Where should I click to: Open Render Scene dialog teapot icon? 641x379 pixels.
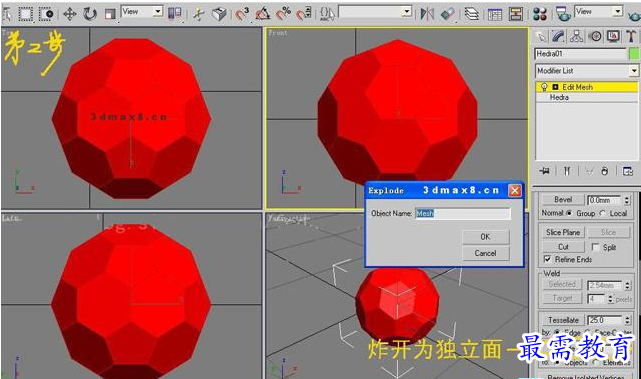tap(563, 14)
